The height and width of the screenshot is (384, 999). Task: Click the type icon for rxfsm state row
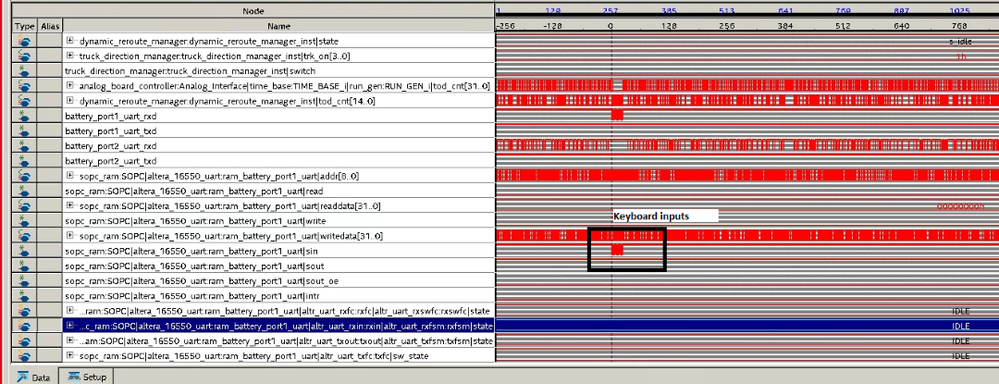pos(25,326)
